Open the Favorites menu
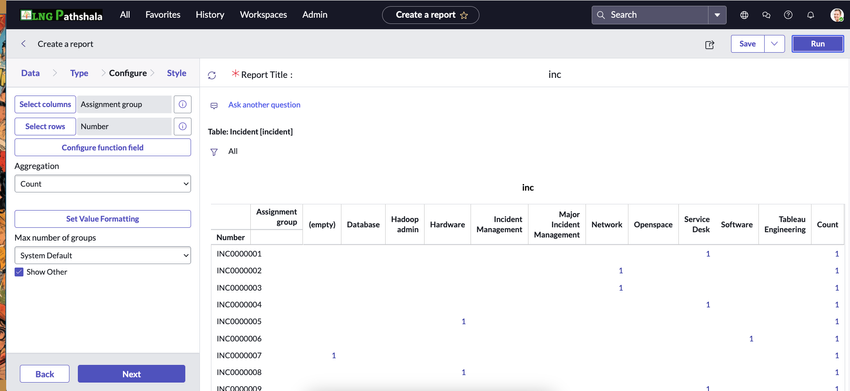 (x=163, y=15)
